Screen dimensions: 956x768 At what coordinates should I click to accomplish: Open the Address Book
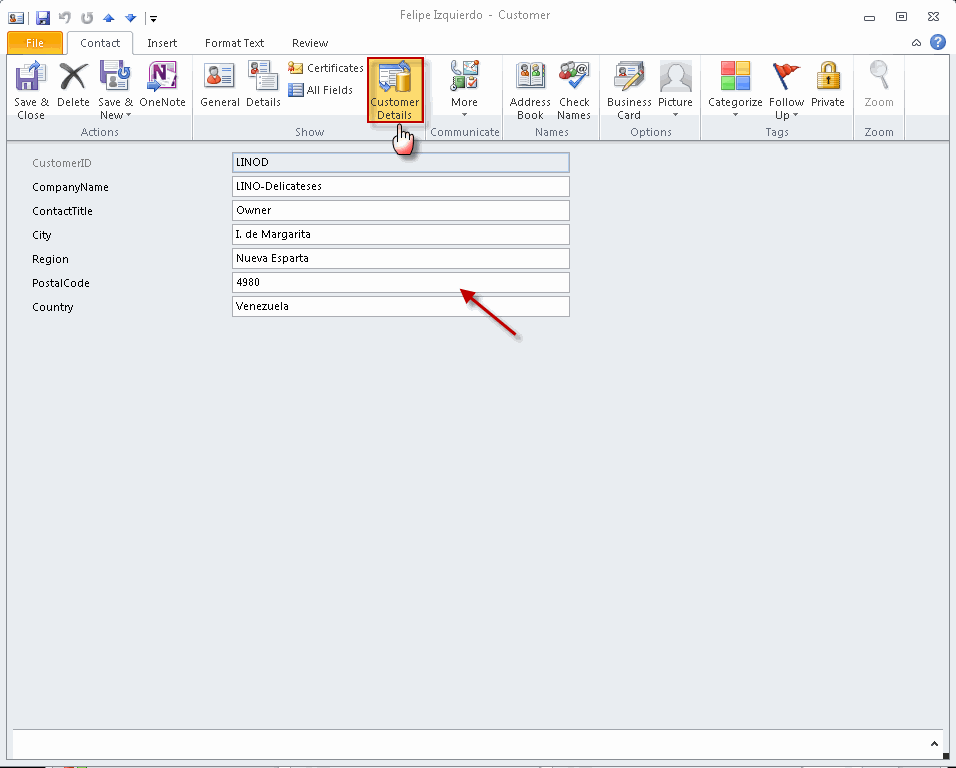pos(529,88)
